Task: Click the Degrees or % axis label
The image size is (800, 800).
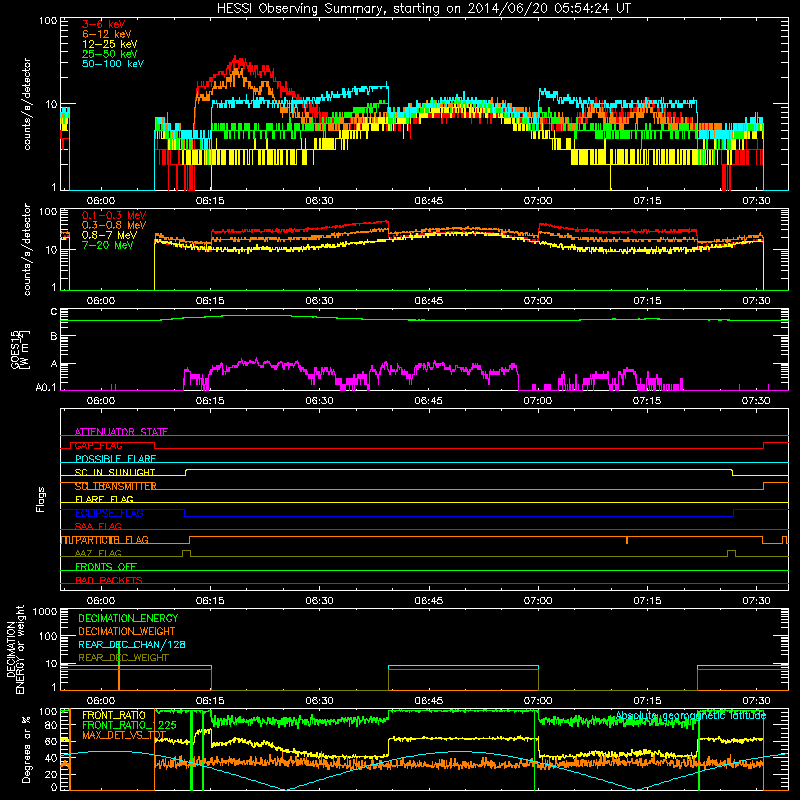Action: [x=26, y=749]
